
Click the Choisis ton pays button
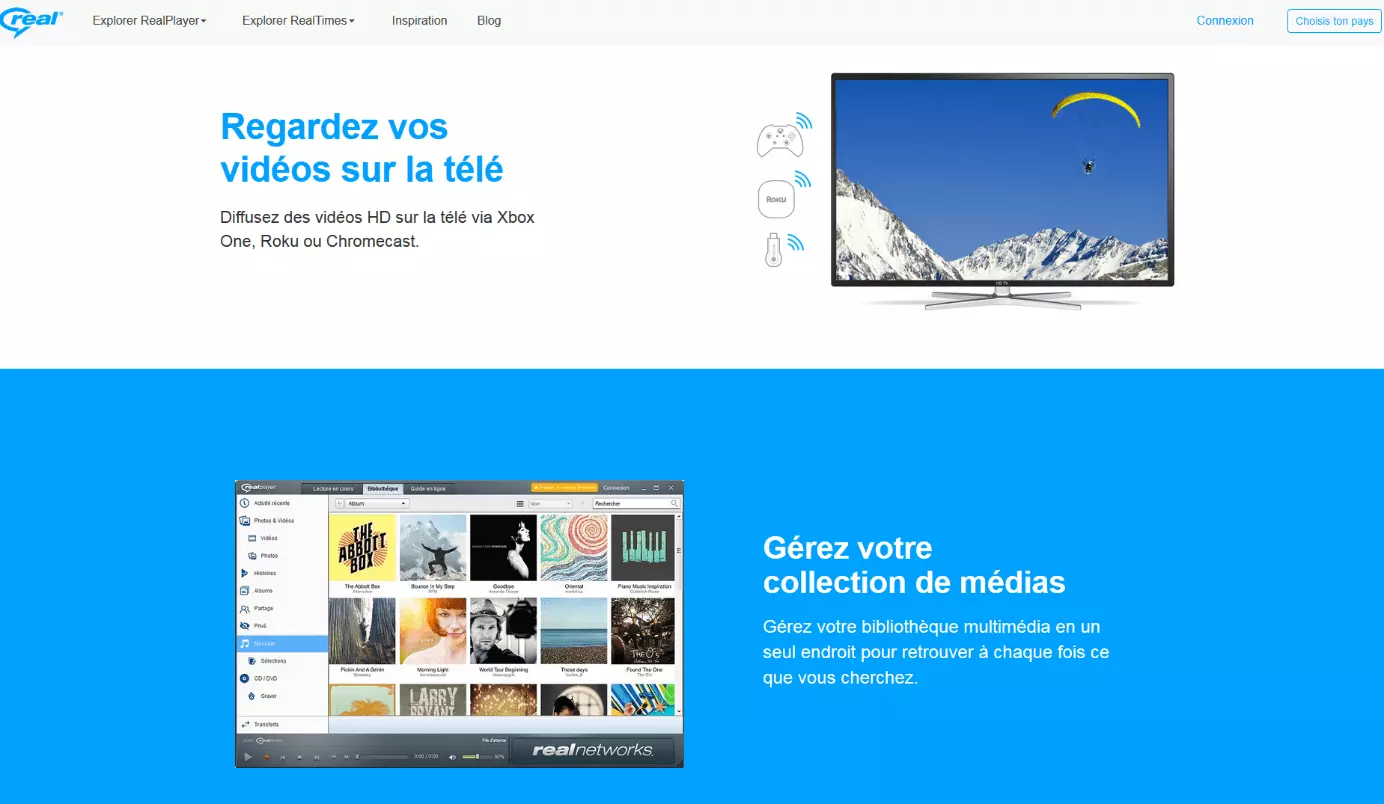(1334, 21)
